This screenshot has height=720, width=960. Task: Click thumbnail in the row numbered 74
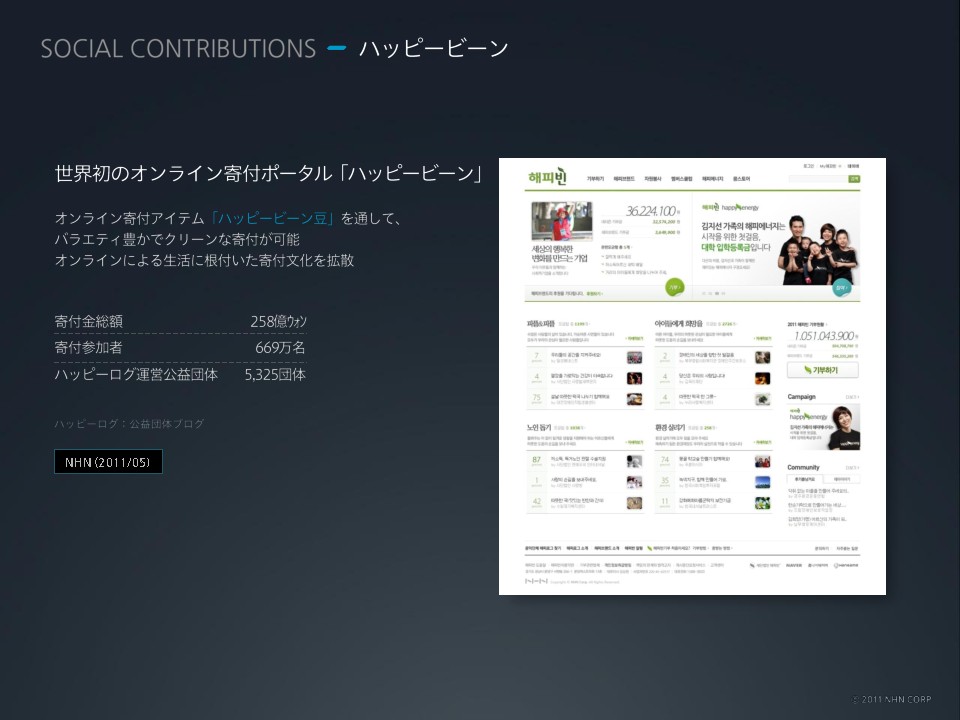click(x=762, y=462)
